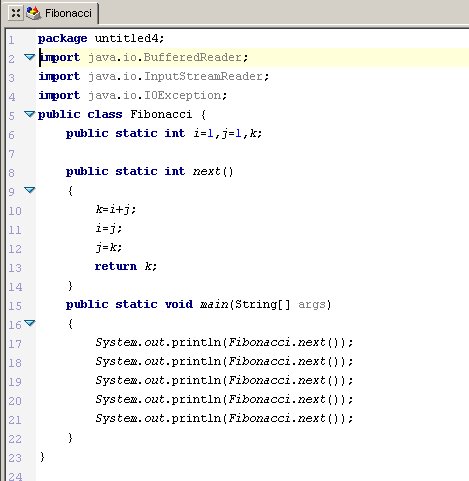Click the first println statement on line 17
The width and height of the screenshot is (469, 481).
tap(224, 342)
